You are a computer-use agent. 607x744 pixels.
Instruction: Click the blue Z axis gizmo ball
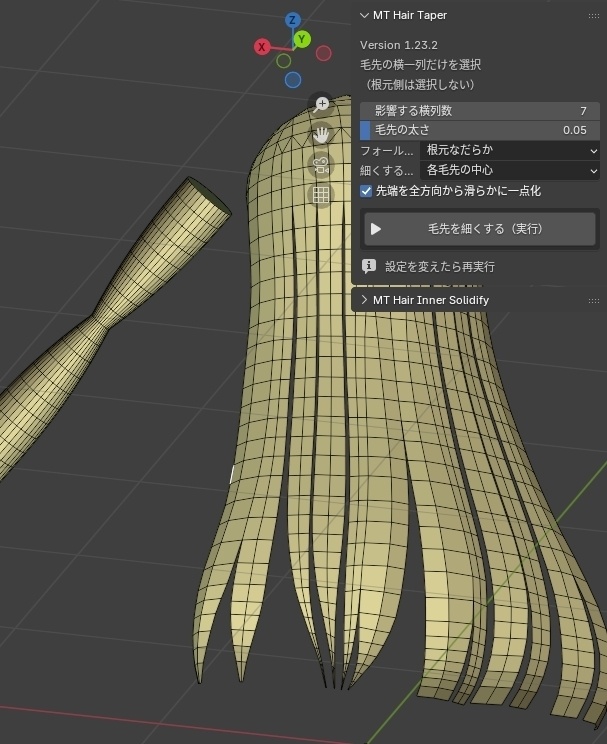point(293,20)
